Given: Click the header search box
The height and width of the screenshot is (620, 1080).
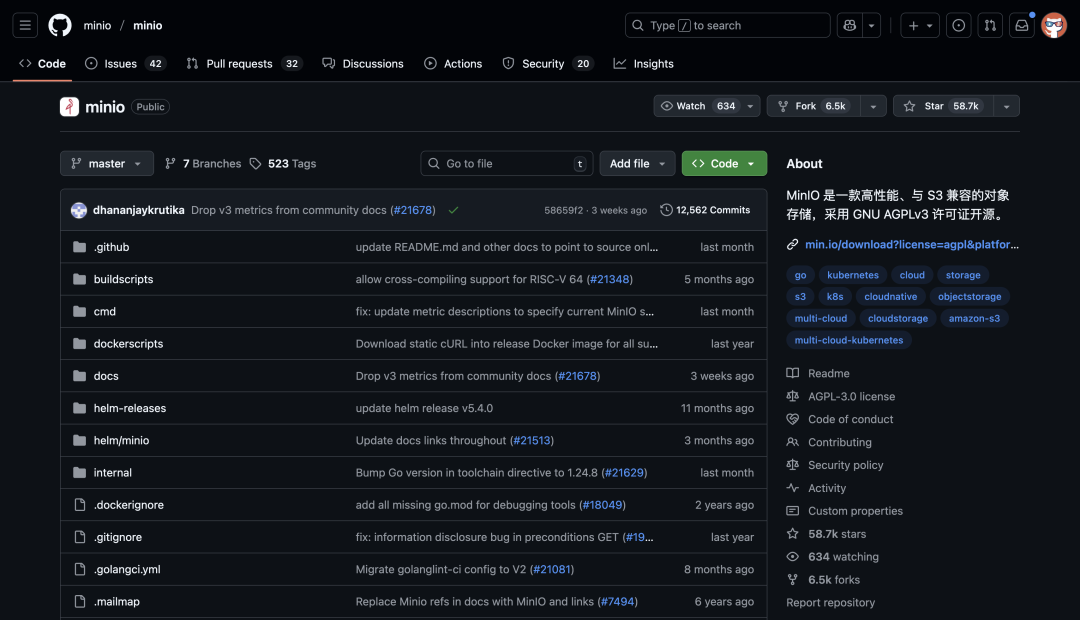Looking at the screenshot, I should coord(727,25).
